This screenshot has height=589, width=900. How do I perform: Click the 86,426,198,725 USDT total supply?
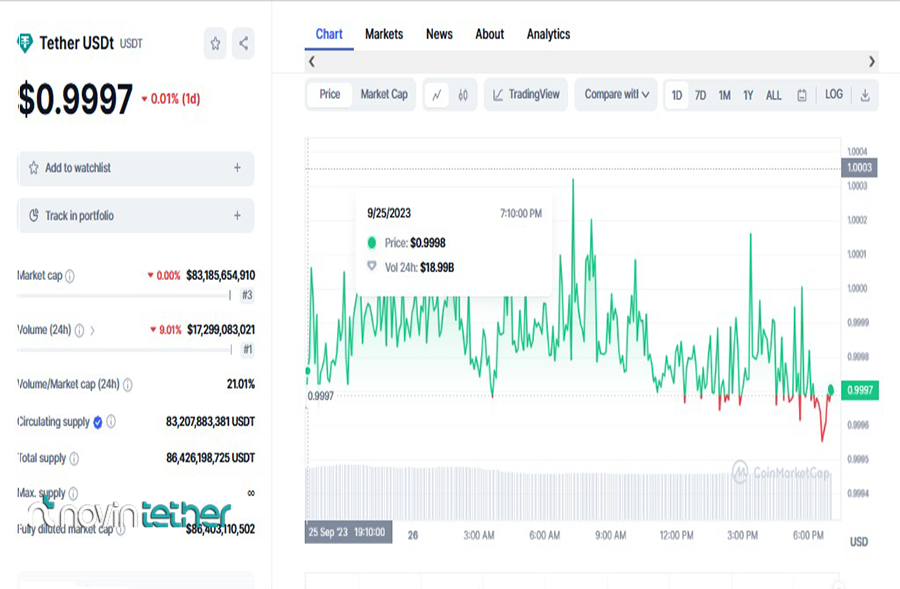[210, 458]
